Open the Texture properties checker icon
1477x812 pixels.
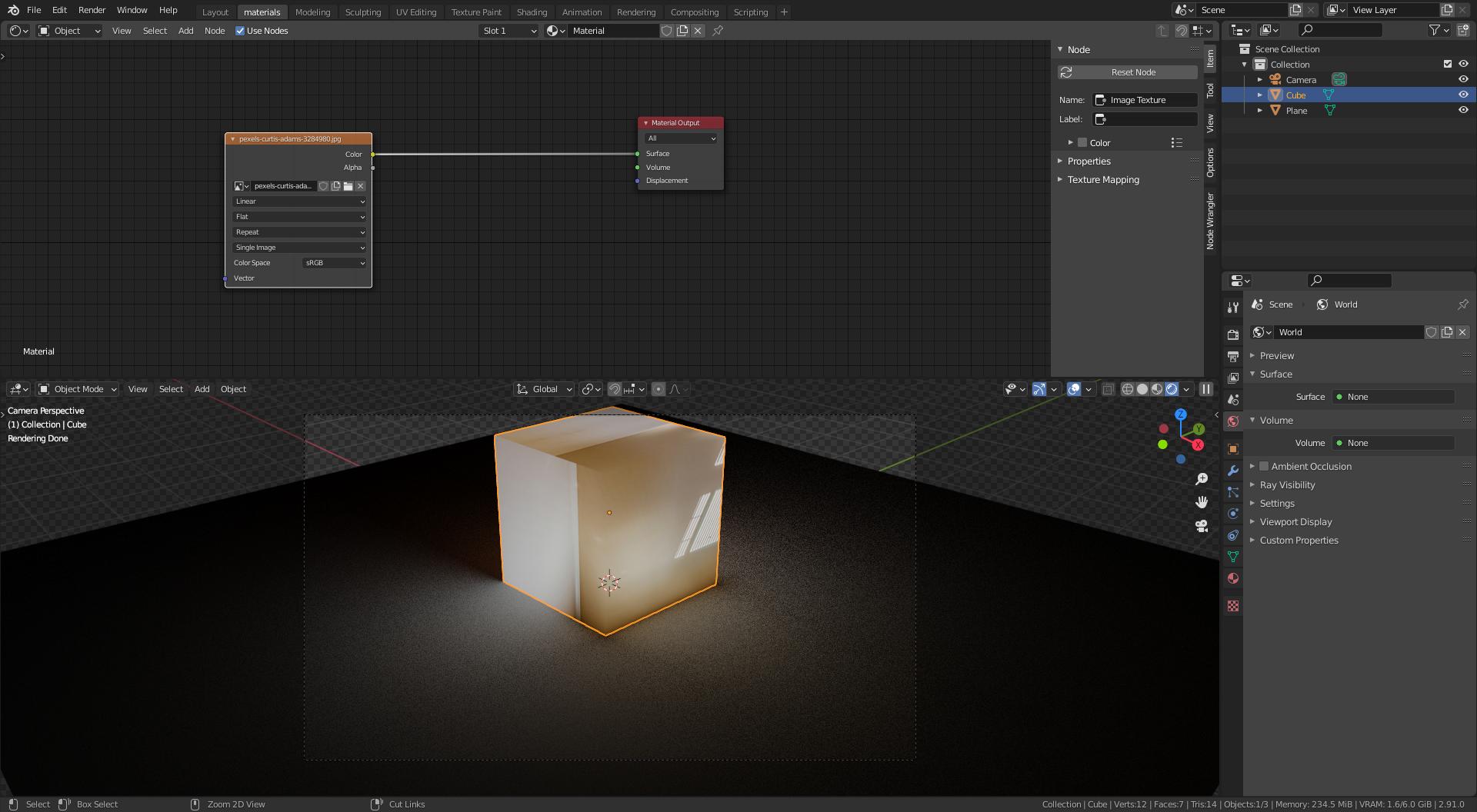coord(1233,606)
